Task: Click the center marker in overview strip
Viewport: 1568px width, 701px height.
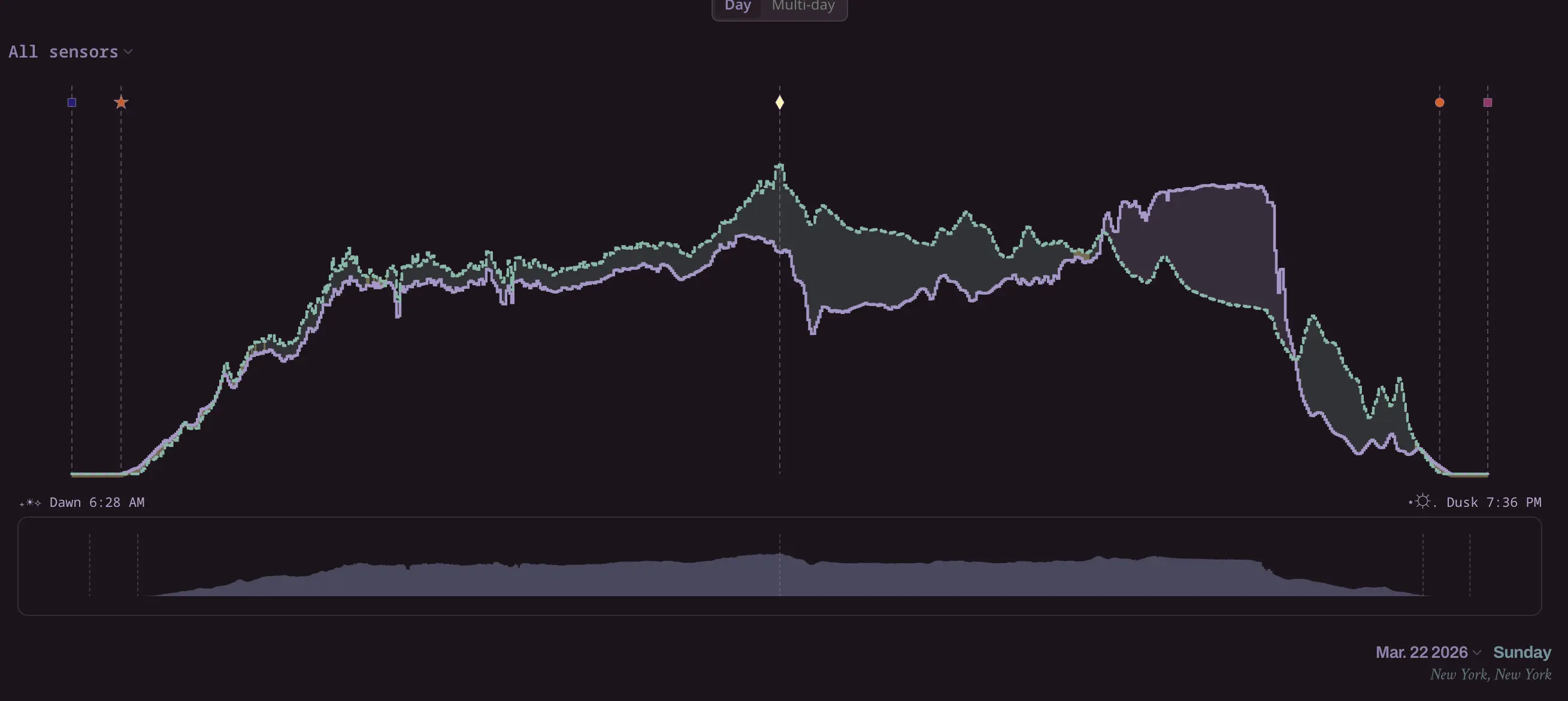Action: click(780, 565)
